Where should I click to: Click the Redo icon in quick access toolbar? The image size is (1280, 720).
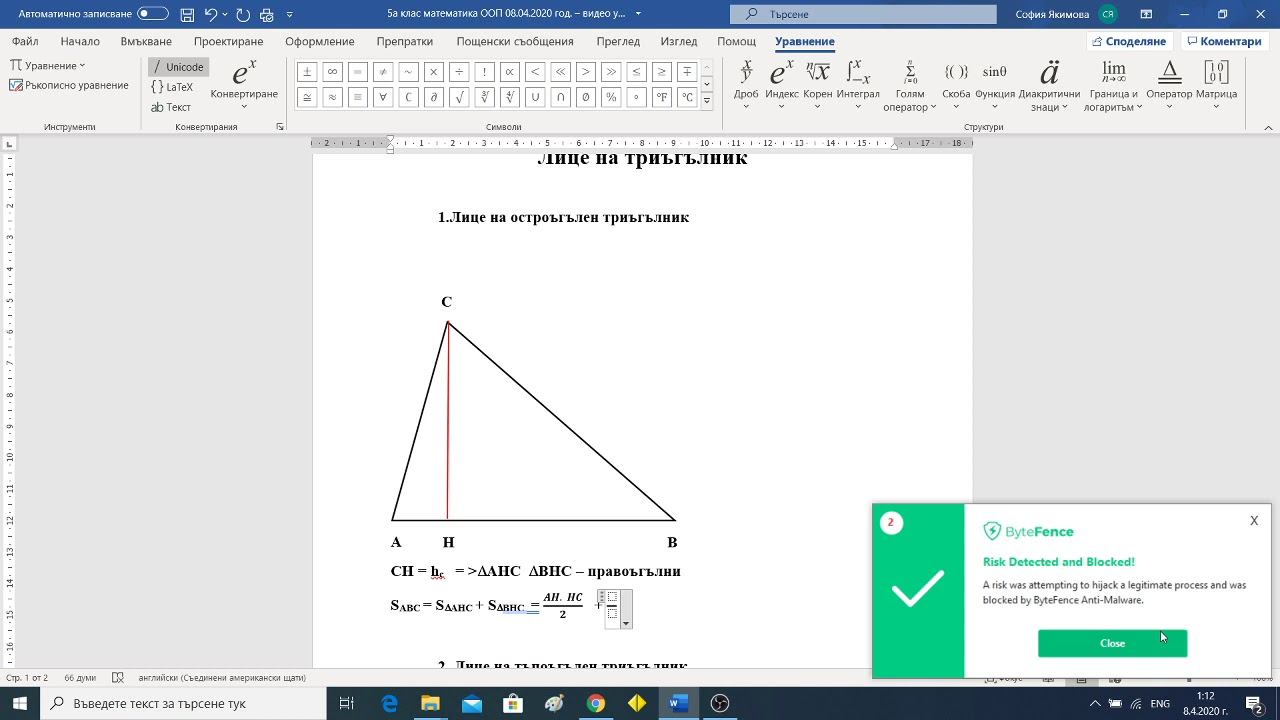point(243,15)
